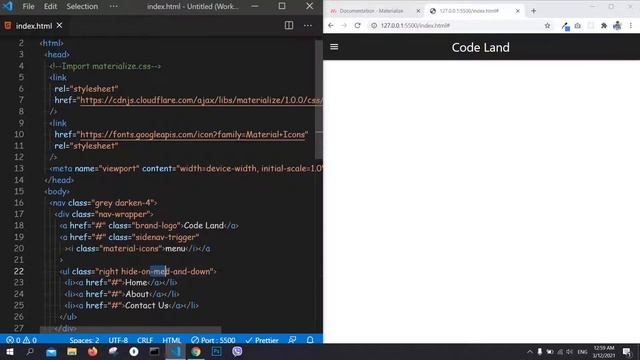Viewport: 640px width, 360px height.
Task: Switch to Documentation - Materialize browser tab
Action: (x=371, y=11)
